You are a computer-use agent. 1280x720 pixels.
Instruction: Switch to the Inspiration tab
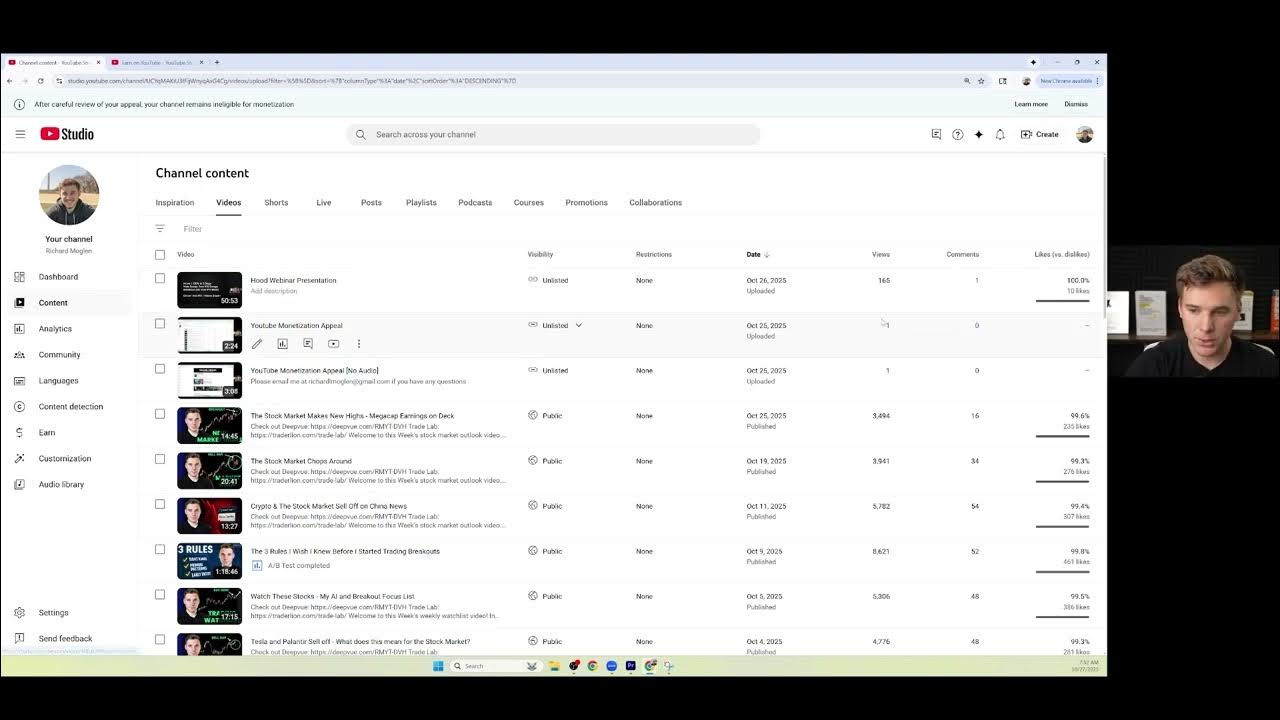coord(175,203)
